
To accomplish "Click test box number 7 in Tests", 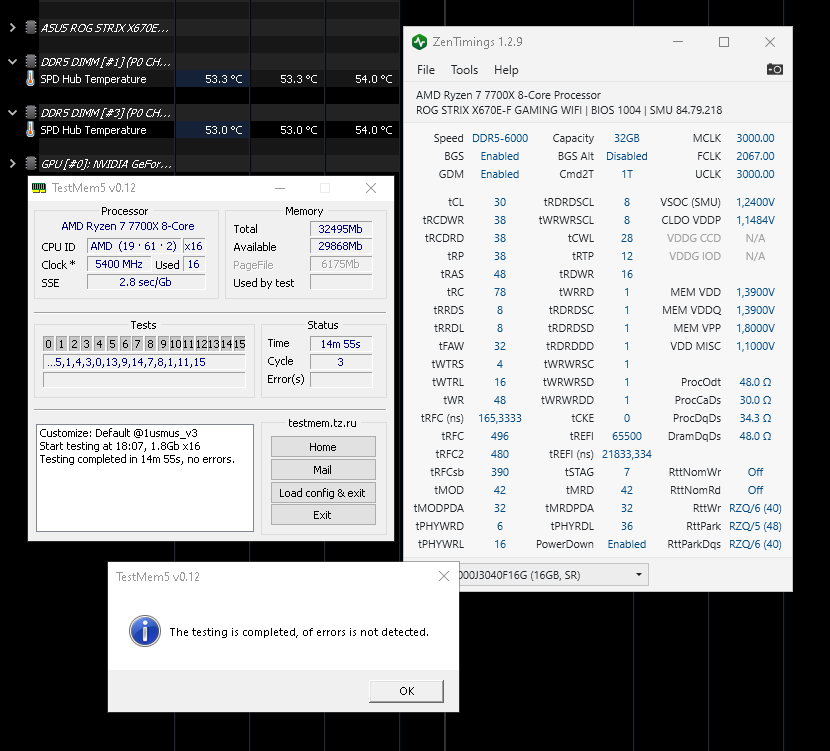I will (x=138, y=344).
